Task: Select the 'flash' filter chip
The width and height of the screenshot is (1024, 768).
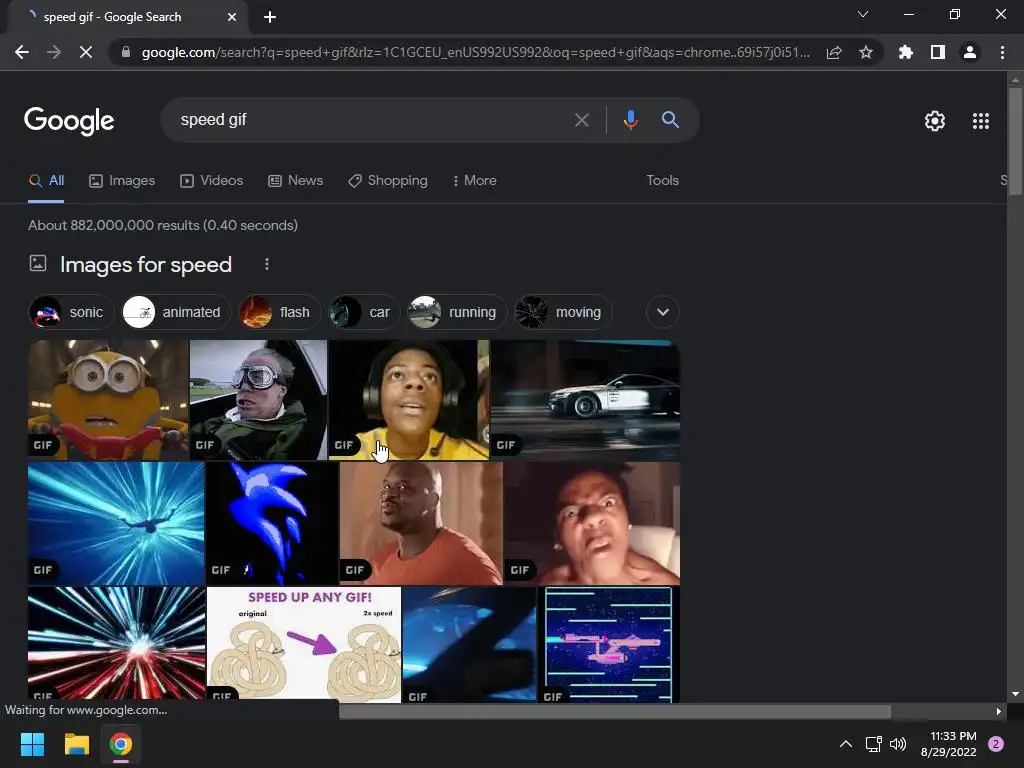Action: [x=280, y=312]
